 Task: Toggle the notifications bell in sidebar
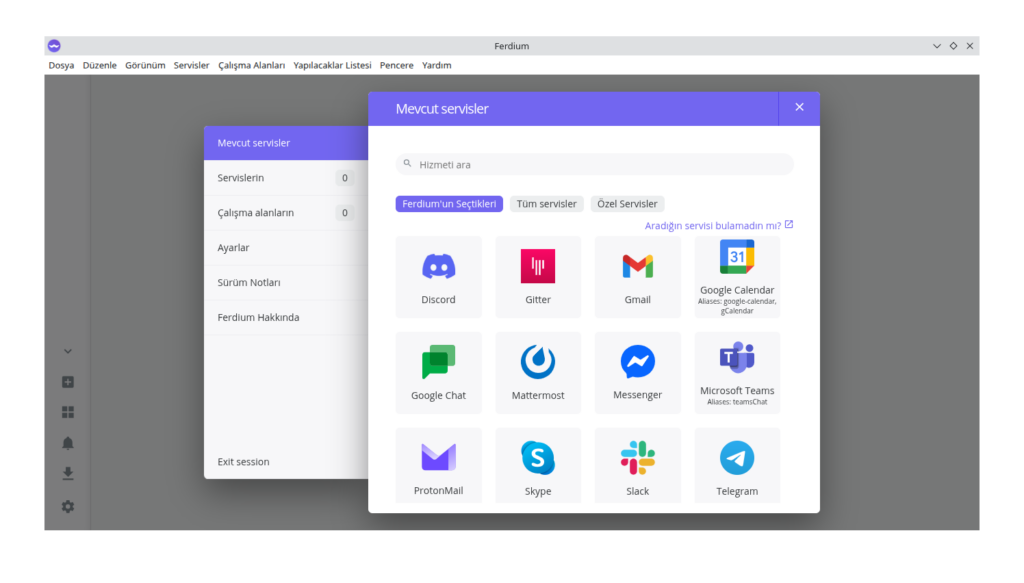[68, 443]
